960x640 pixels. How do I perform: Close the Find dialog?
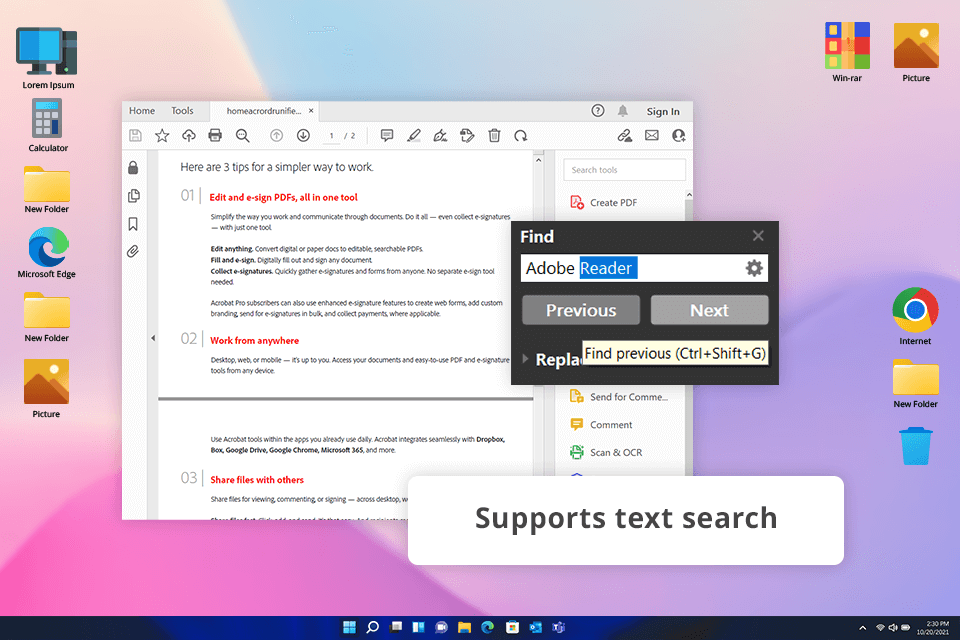758,236
